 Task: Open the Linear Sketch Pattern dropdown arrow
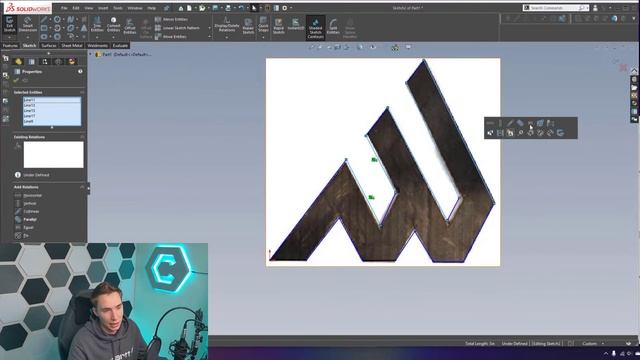point(209,28)
